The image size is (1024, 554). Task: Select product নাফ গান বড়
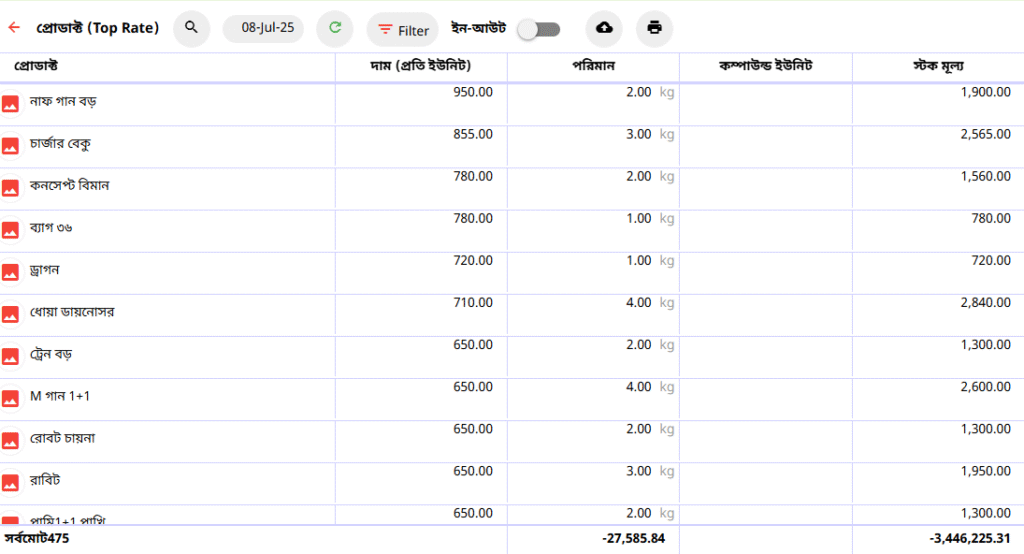63,101
